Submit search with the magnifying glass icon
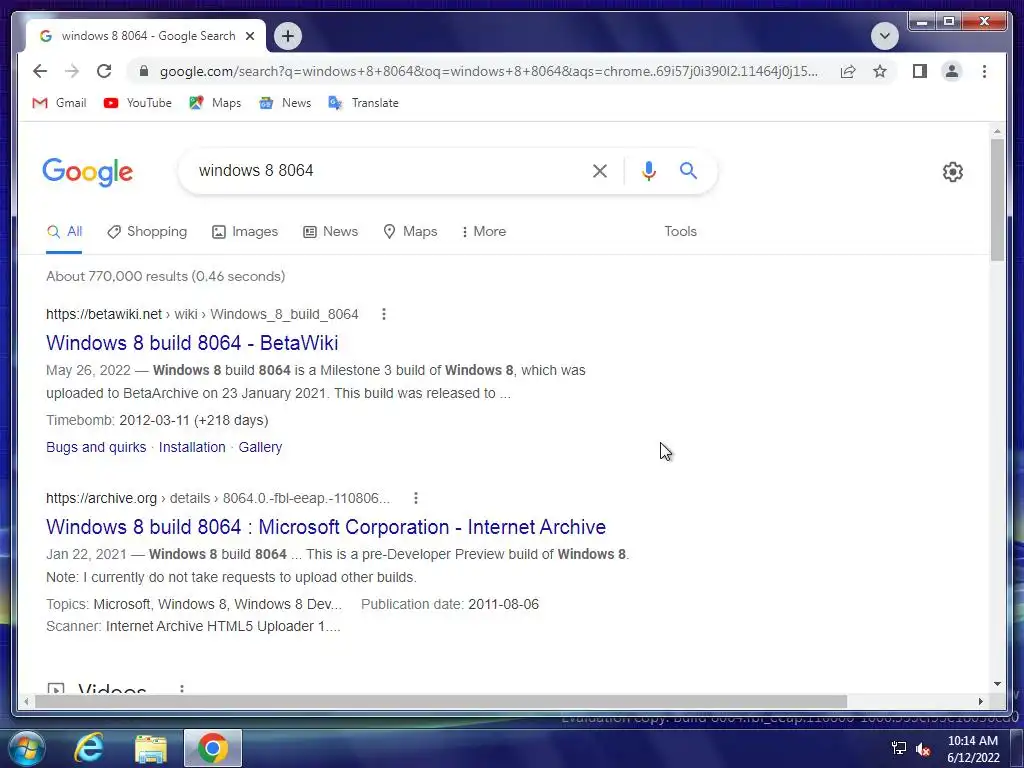The width and height of the screenshot is (1024, 768). (688, 170)
